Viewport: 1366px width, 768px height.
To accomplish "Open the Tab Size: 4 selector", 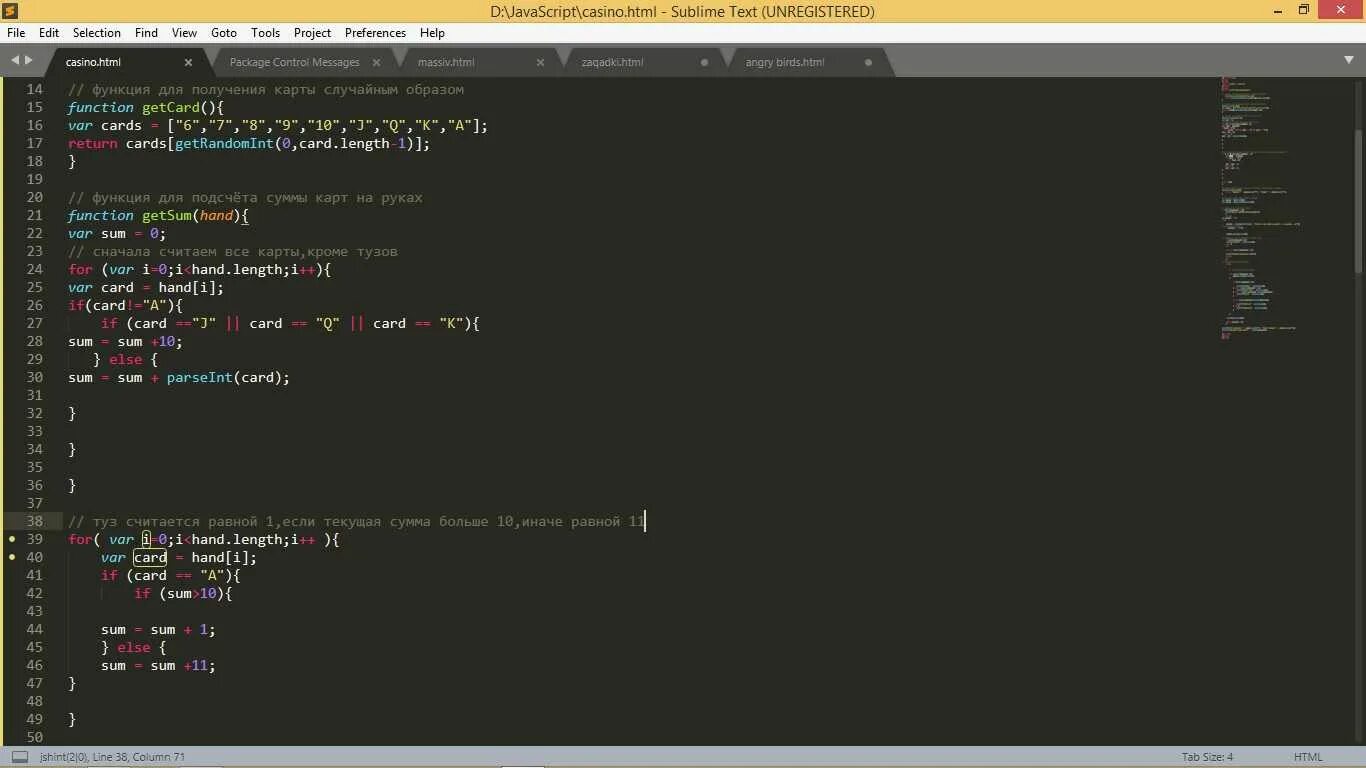I will (x=1208, y=757).
